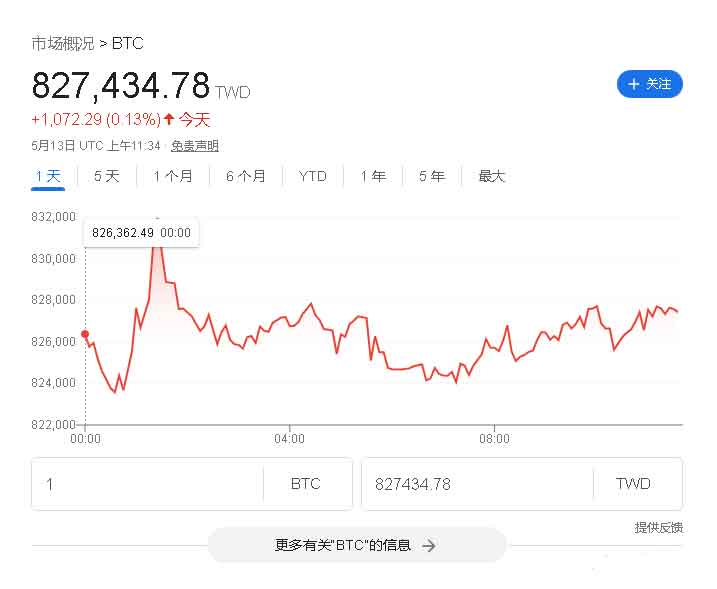Viewport: 717px width, 589px height.
Task: Click the 提供反馈 link
Action: [x=658, y=527]
